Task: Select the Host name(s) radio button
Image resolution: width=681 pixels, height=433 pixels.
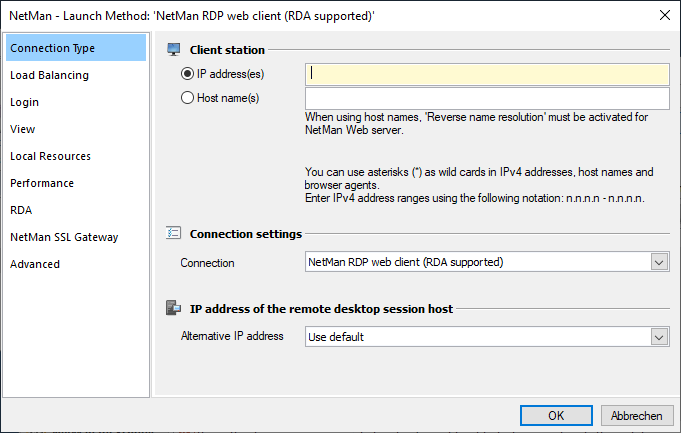Action: click(187, 98)
